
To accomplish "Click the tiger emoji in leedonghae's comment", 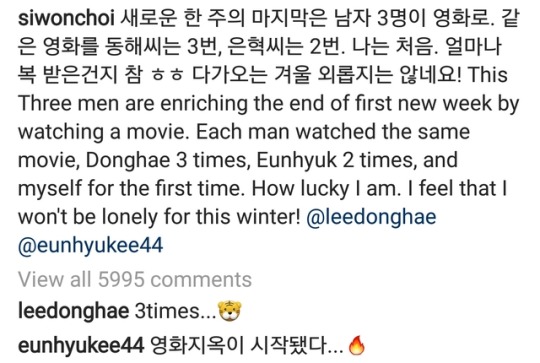I will tap(230, 311).
